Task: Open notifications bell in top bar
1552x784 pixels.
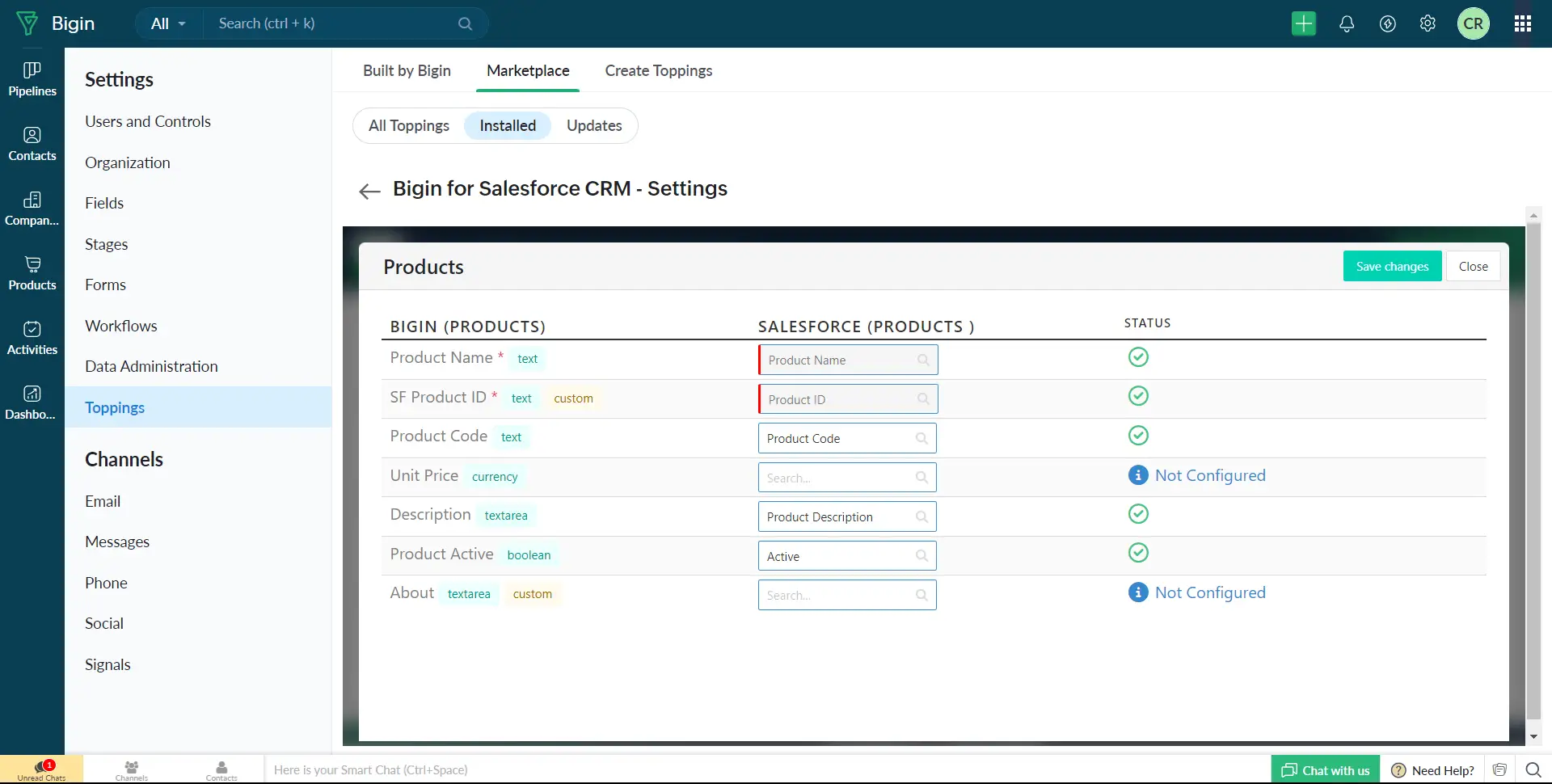Action: click(1346, 23)
